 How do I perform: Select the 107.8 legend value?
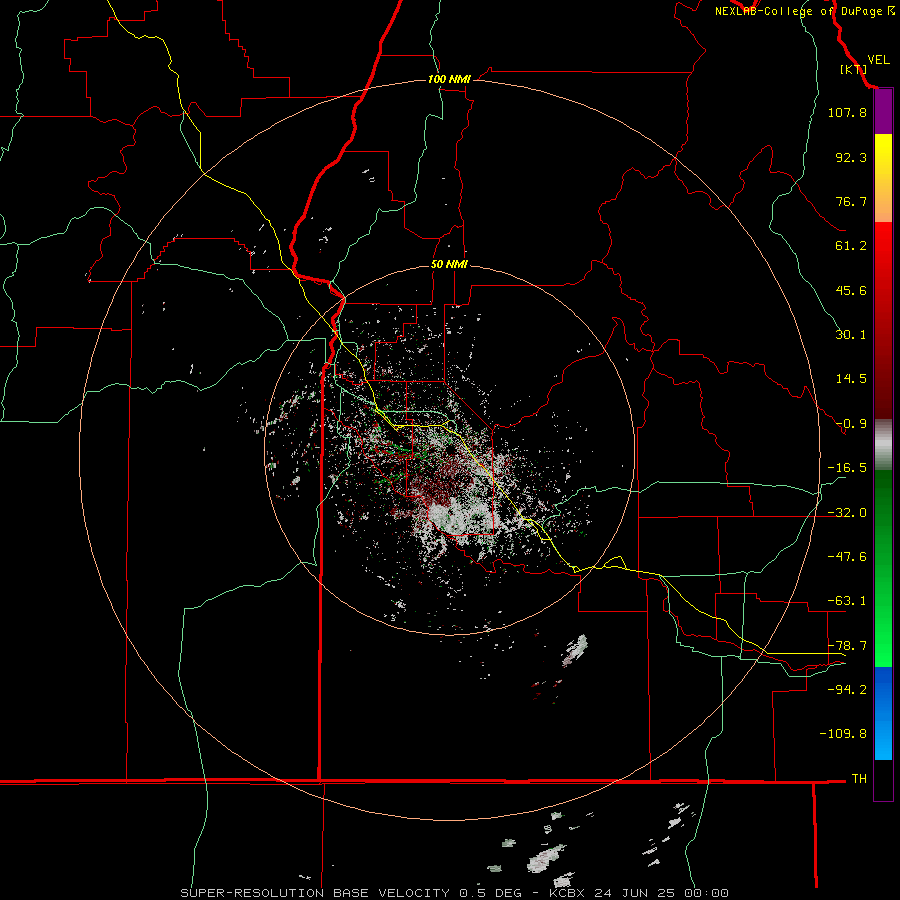(847, 112)
